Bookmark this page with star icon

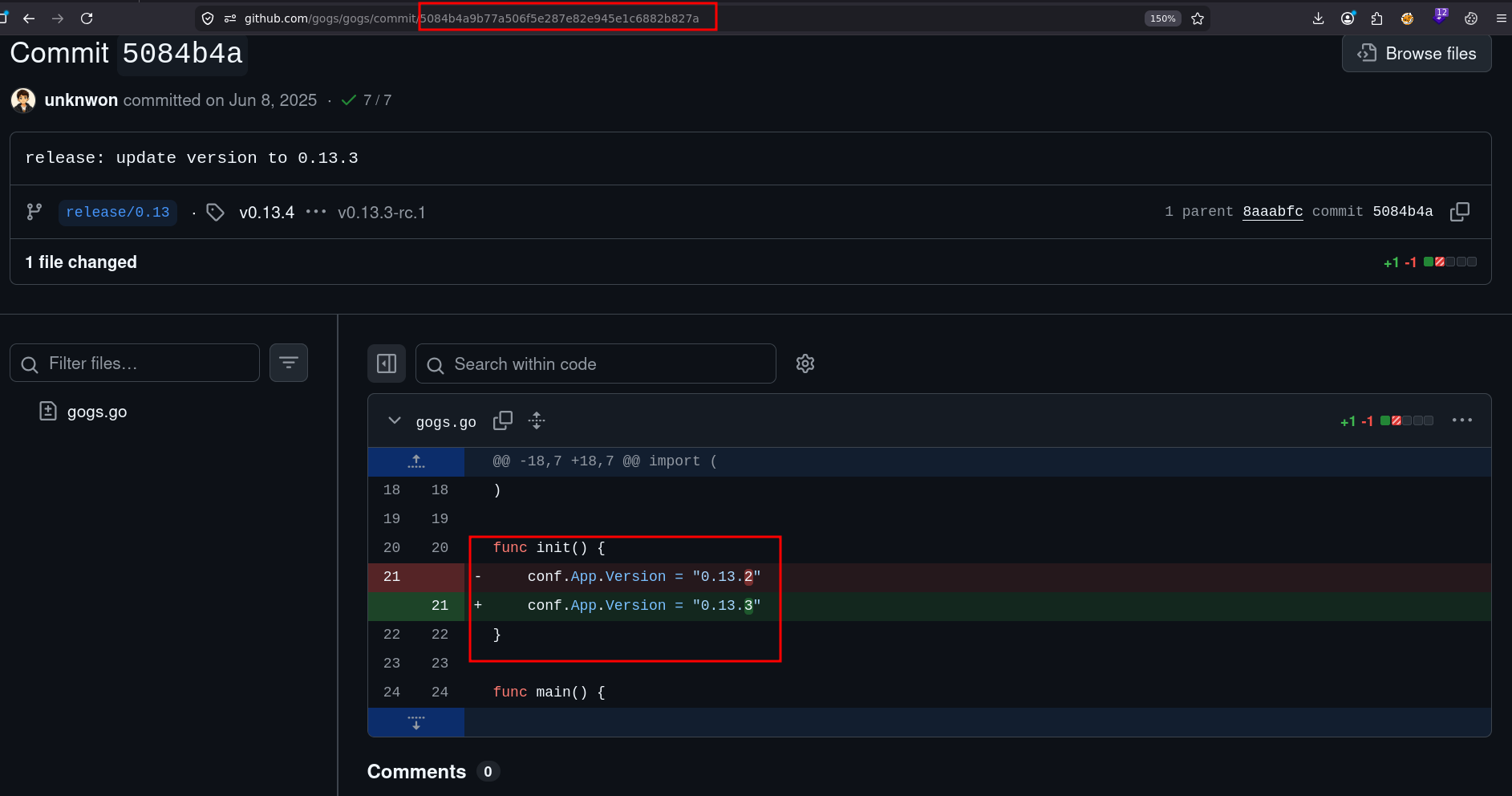tap(1198, 18)
